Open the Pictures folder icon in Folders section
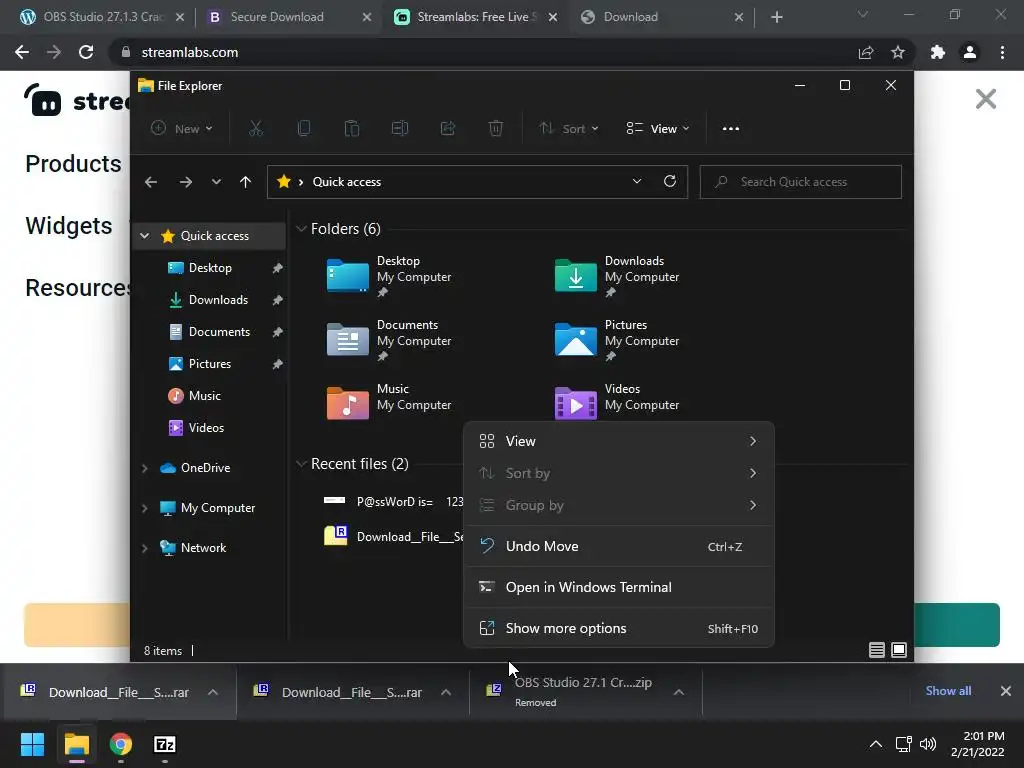Viewport: 1024px width, 768px height. tap(575, 339)
